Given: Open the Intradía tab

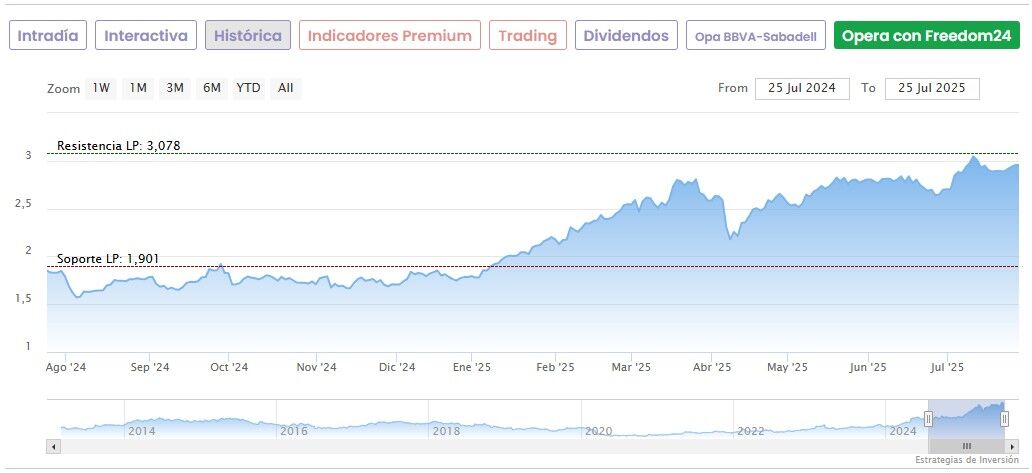Looking at the screenshot, I should tap(48, 36).
